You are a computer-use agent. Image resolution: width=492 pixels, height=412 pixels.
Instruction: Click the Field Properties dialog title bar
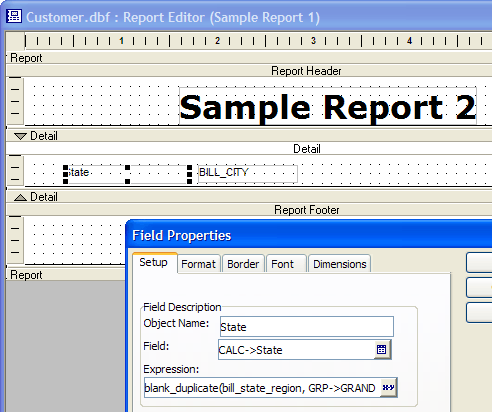[x=309, y=235]
